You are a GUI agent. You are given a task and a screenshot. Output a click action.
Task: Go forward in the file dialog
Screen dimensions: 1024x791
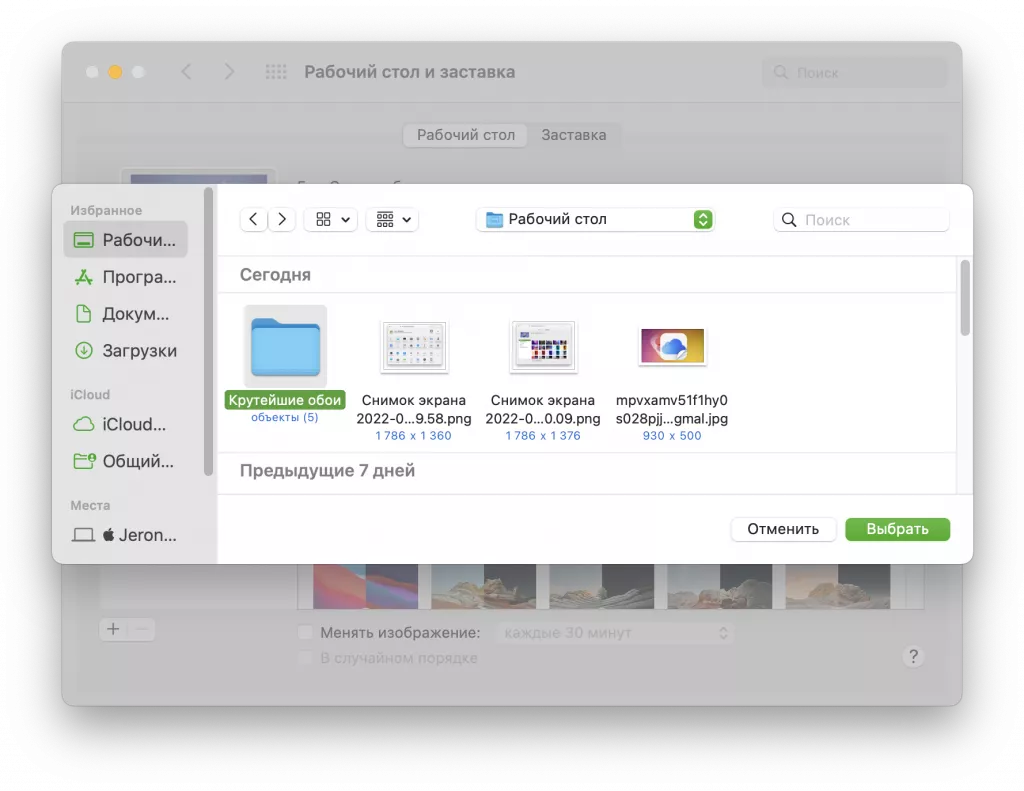[282, 219]
